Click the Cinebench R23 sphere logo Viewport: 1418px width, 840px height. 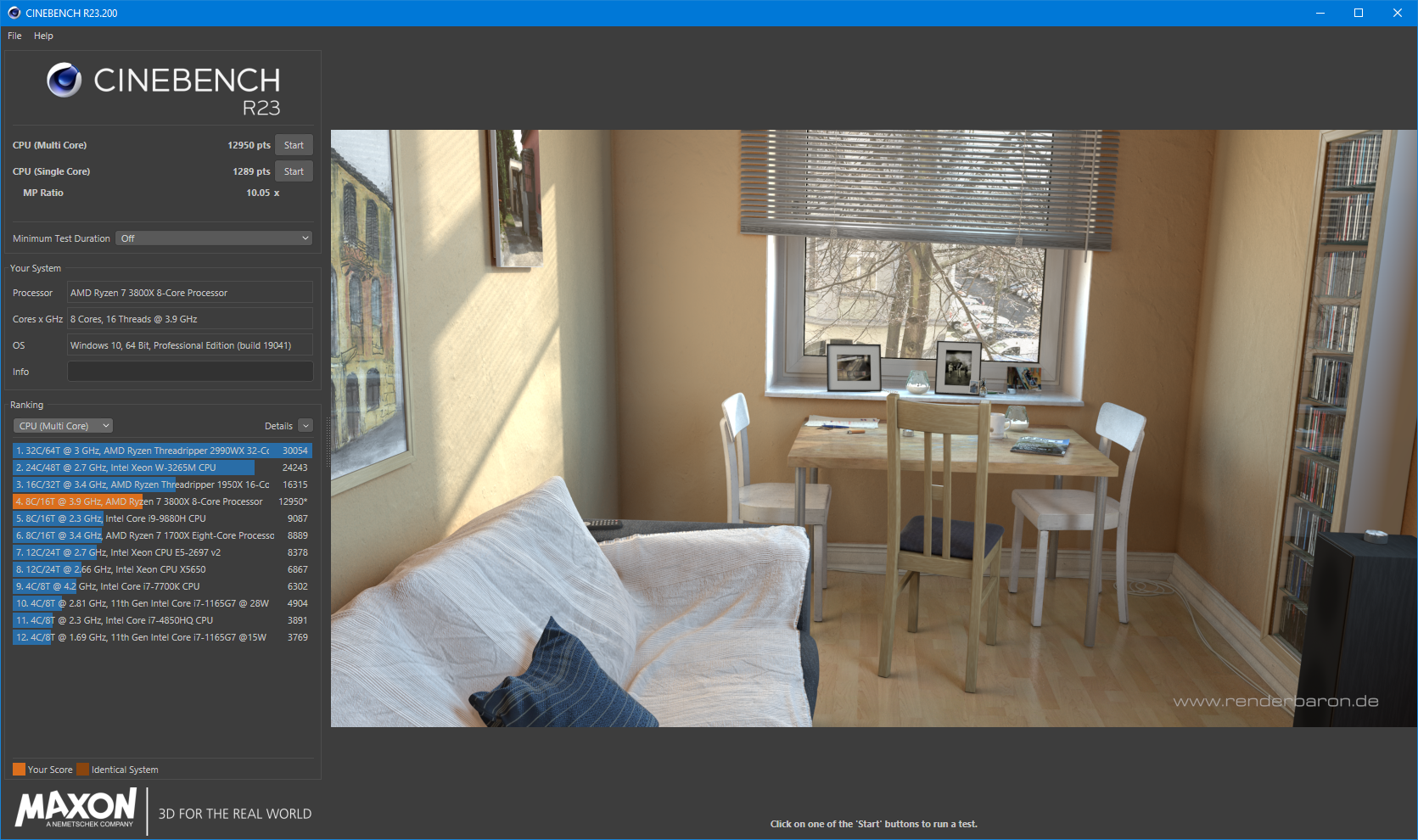[x=64, y=81]
